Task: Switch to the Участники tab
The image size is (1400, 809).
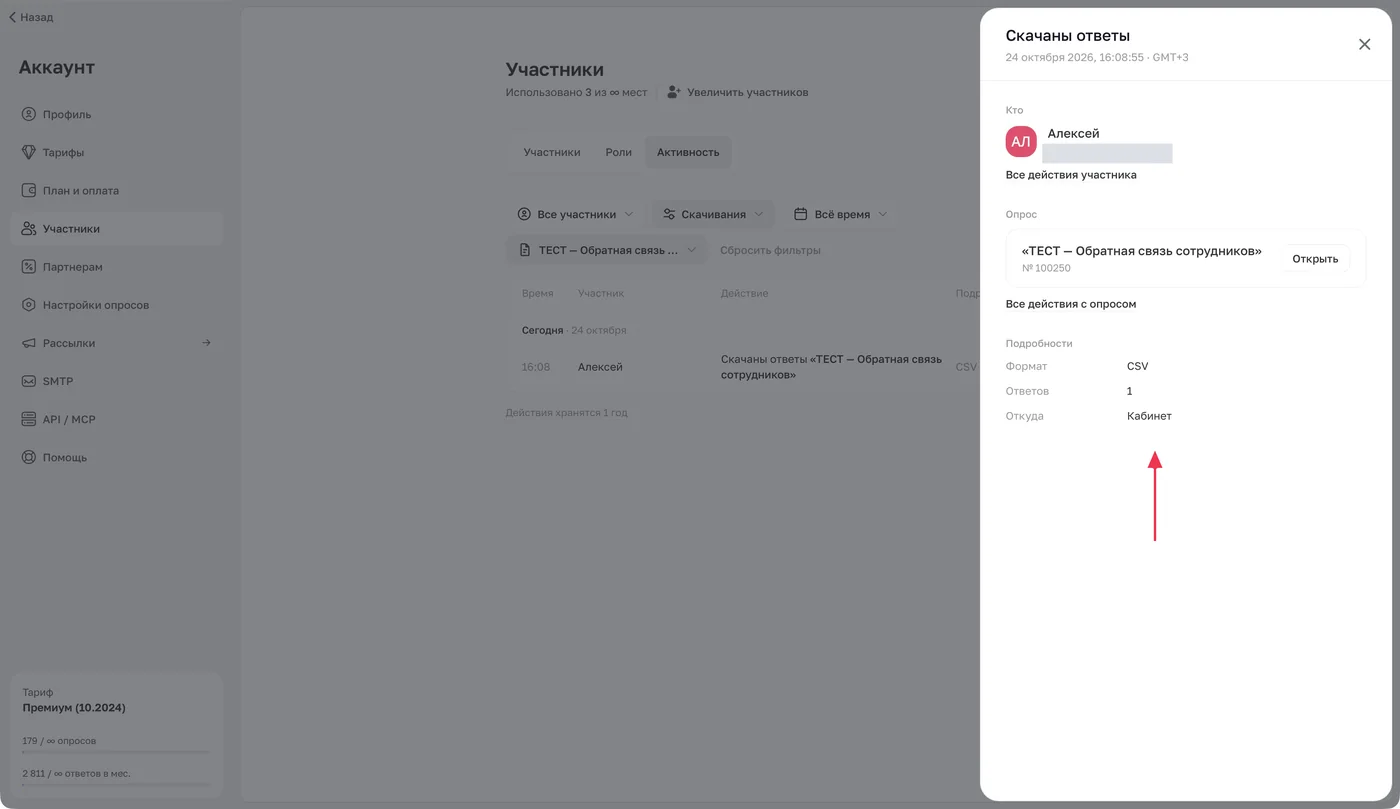Action: tap(552, 152)
